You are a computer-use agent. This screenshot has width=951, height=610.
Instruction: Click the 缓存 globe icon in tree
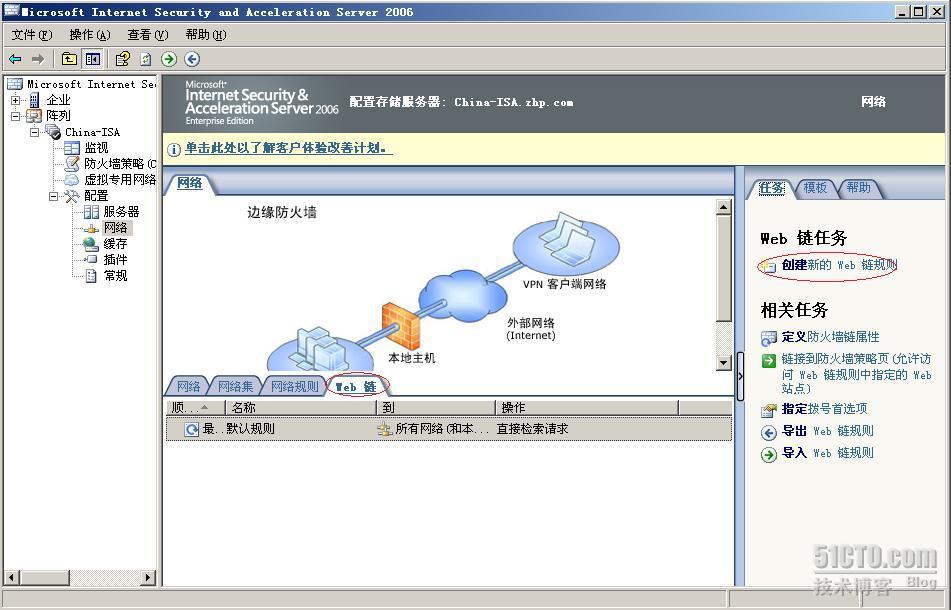point(91,244)
